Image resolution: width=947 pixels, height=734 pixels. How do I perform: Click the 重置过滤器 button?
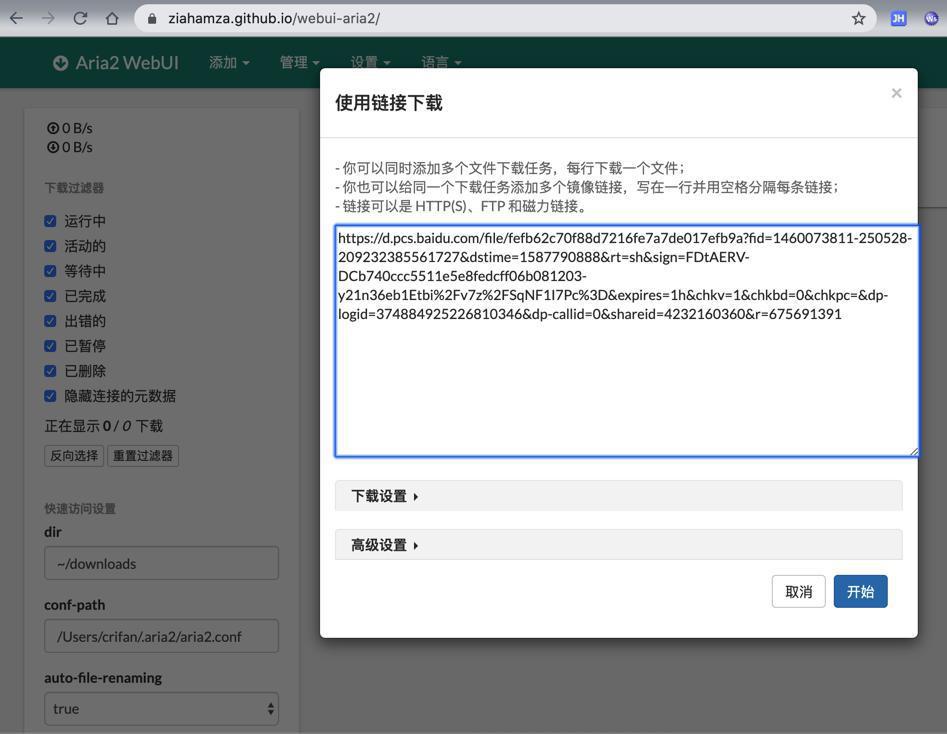point(143,456)
